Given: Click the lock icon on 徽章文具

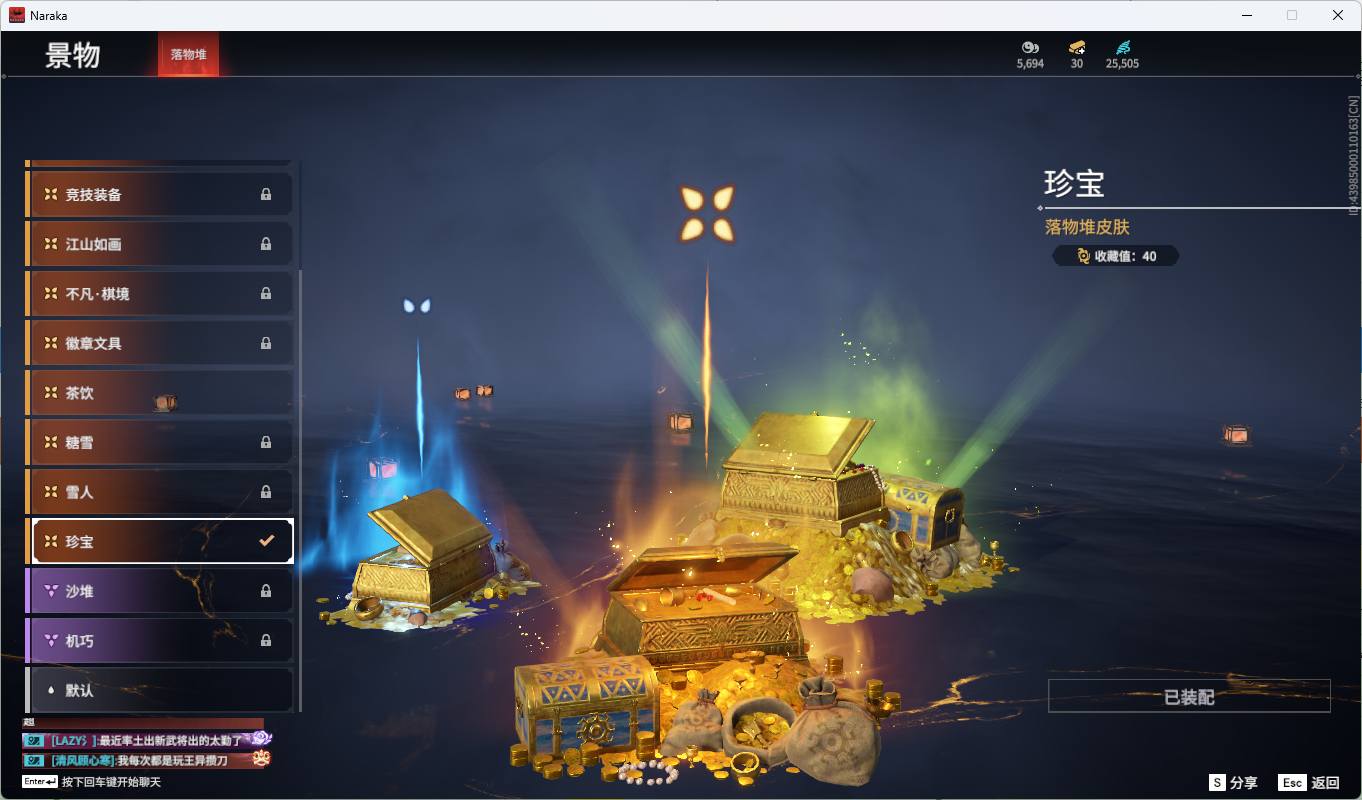Looking at the screenshot, I should [266, 343].
